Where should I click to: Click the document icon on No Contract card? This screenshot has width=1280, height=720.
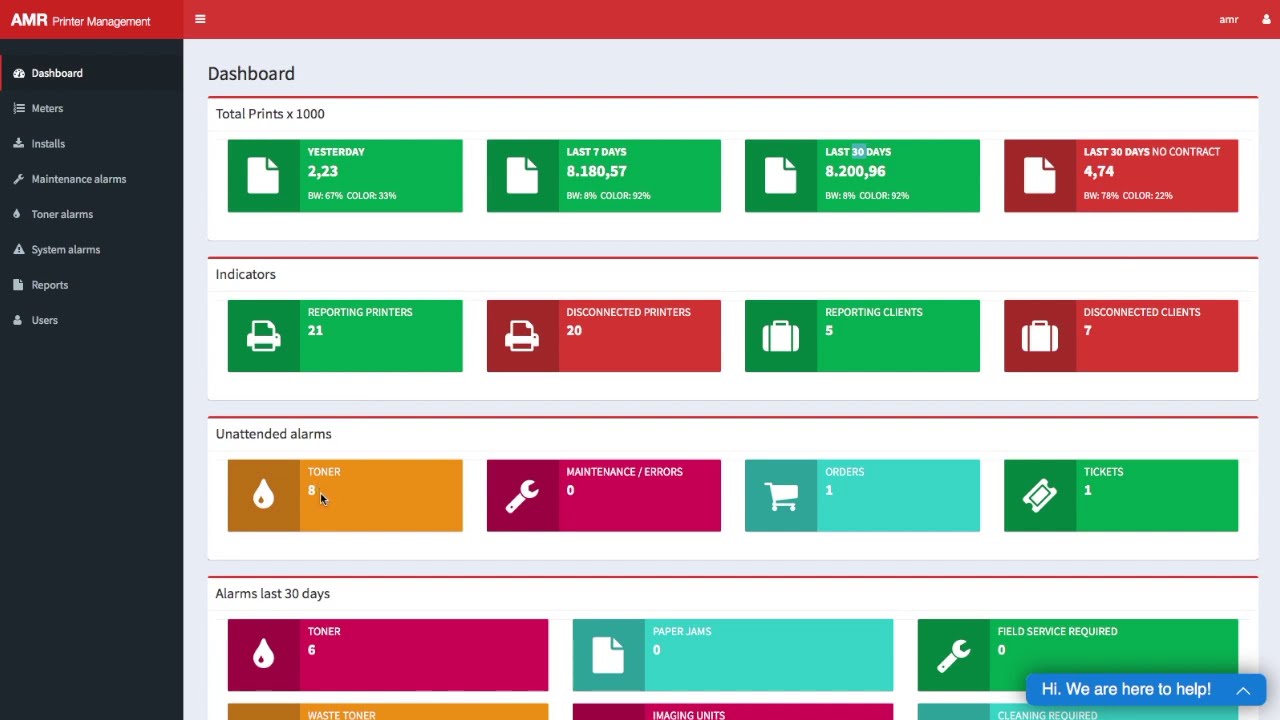coord(1040,176)
